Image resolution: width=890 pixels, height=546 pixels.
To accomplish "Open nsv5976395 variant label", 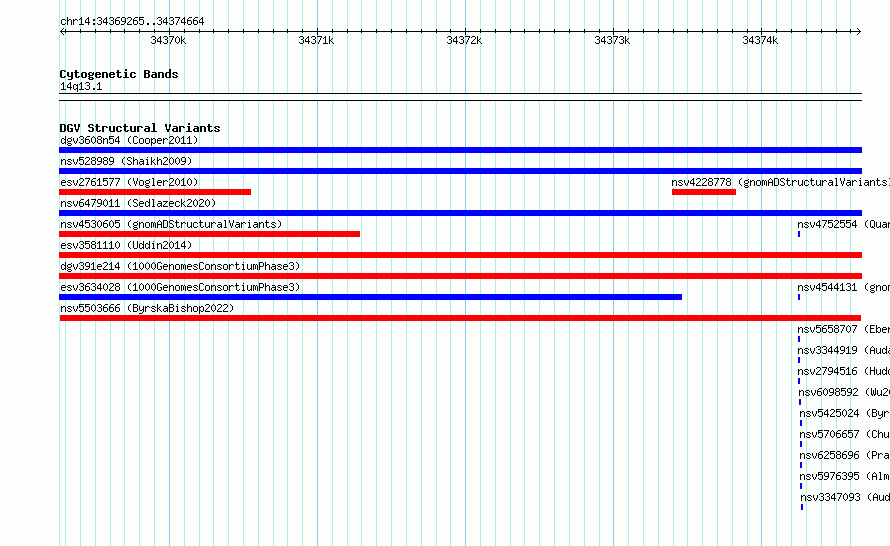I will tap(845, 476).
